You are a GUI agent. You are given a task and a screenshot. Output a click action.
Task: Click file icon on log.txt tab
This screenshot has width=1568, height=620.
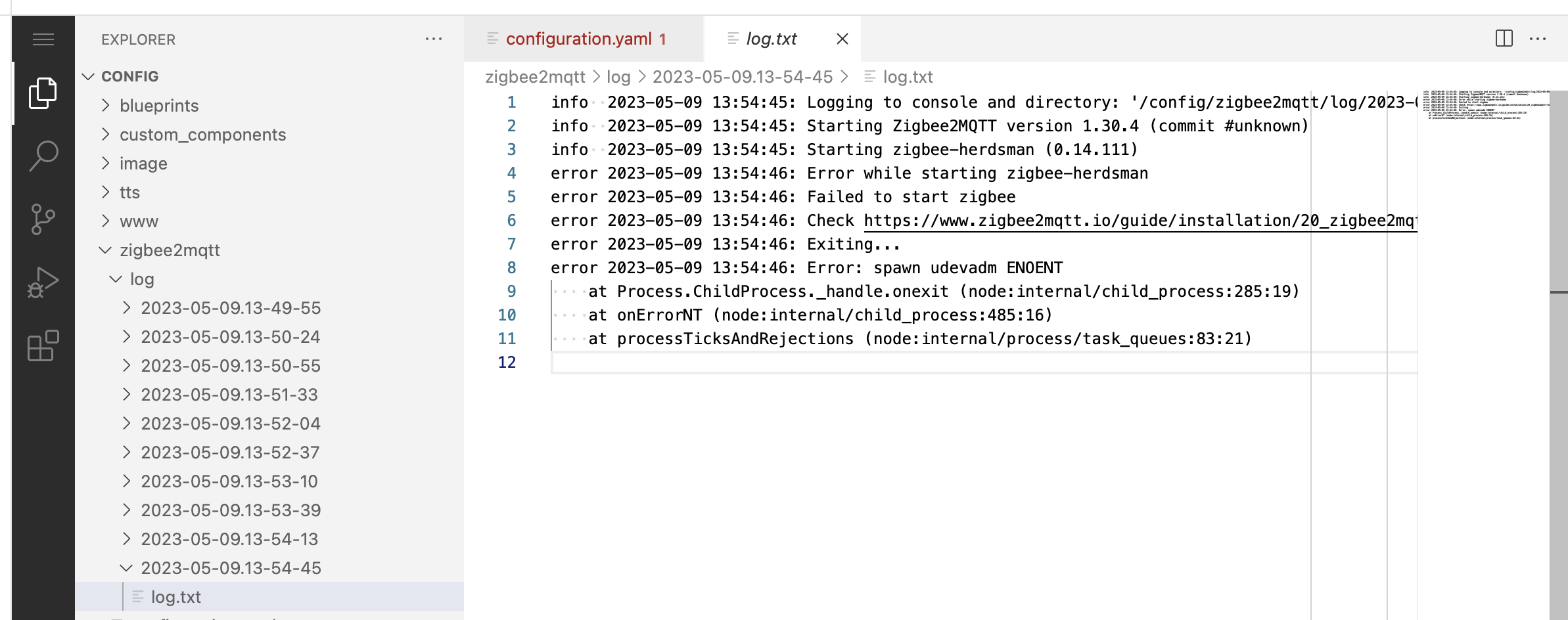(x=733, y=39)
